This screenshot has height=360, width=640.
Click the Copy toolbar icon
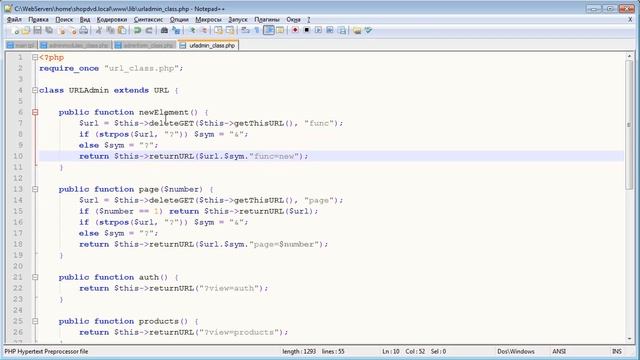pyautogui.click(x=110, y=30)
